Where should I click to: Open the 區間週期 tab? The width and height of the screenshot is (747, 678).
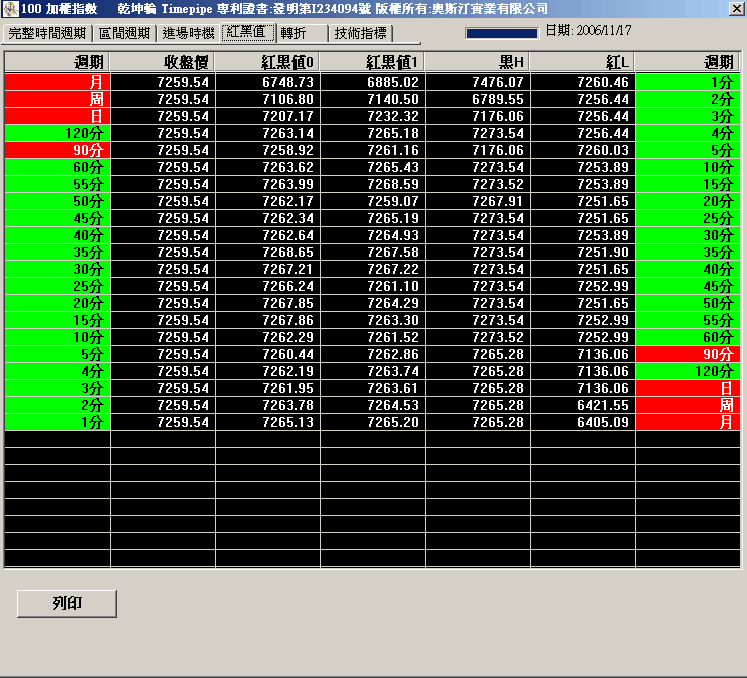click(125, 33)
